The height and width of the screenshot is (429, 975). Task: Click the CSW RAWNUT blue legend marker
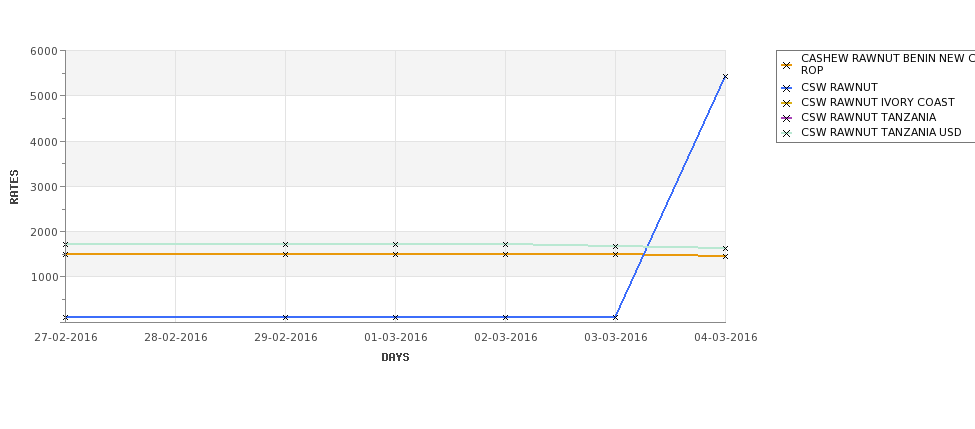pos(787,88)
